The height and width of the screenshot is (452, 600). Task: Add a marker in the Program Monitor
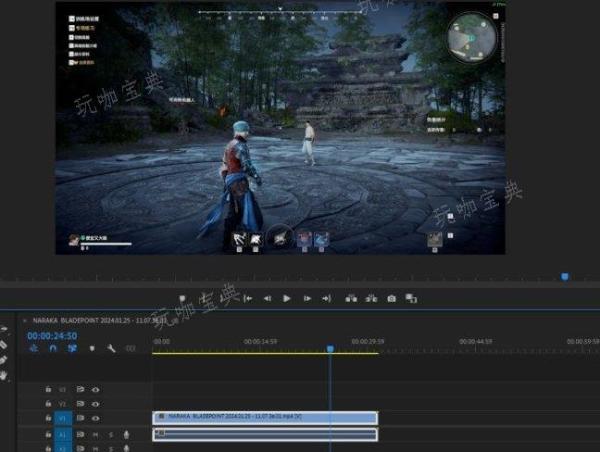182,298
